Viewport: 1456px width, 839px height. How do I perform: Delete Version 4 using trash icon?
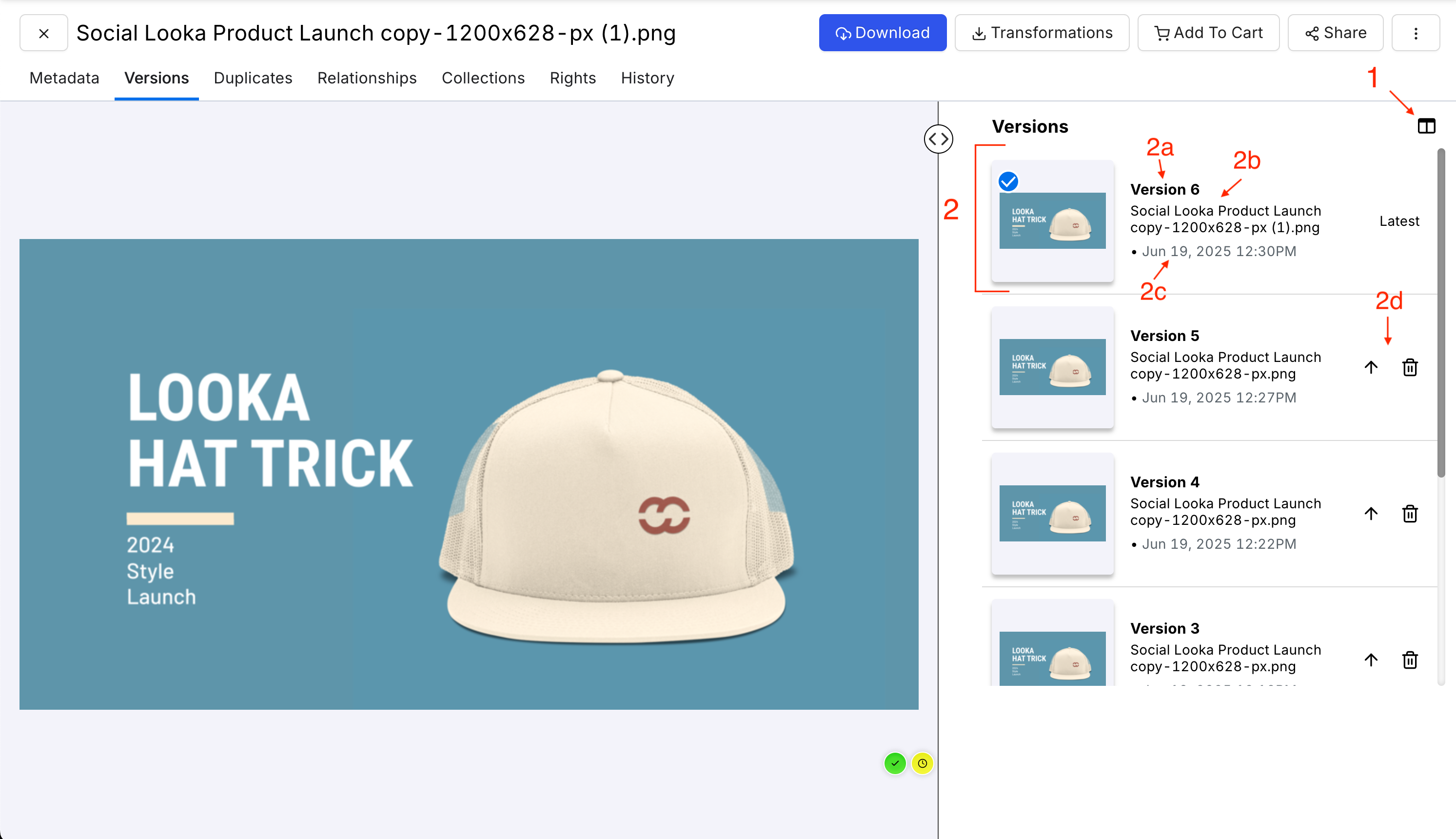(x=1409, y=514)
